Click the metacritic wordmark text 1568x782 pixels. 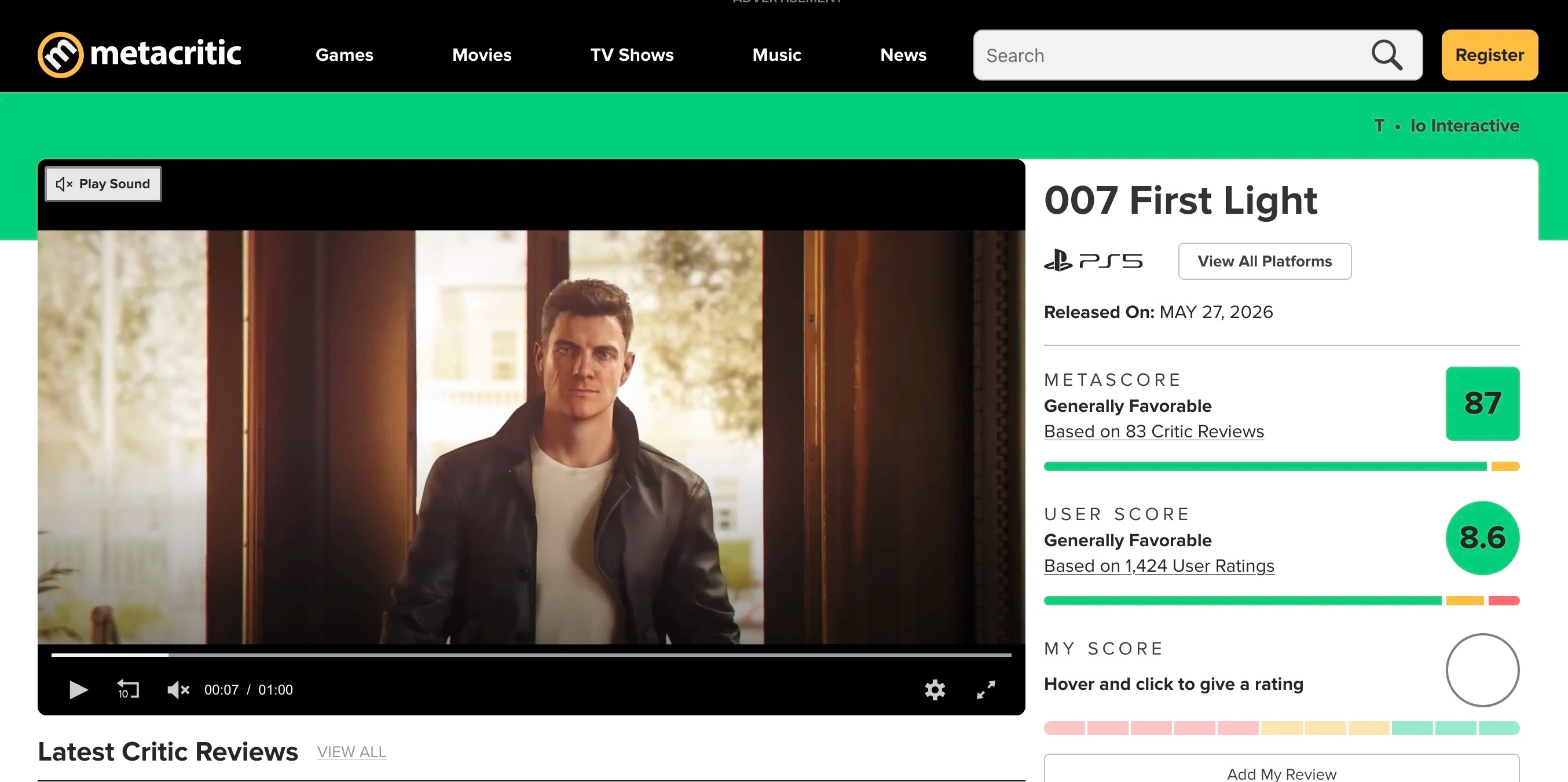(166, 54)
